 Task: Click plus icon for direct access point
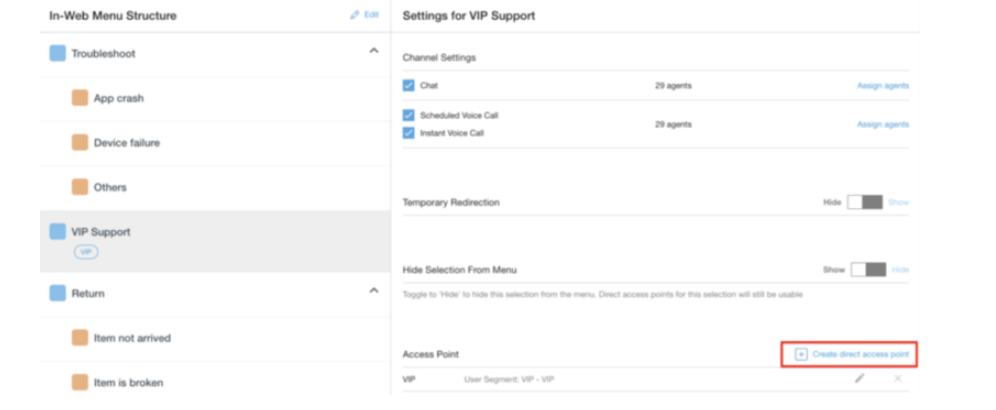point(801,354)
